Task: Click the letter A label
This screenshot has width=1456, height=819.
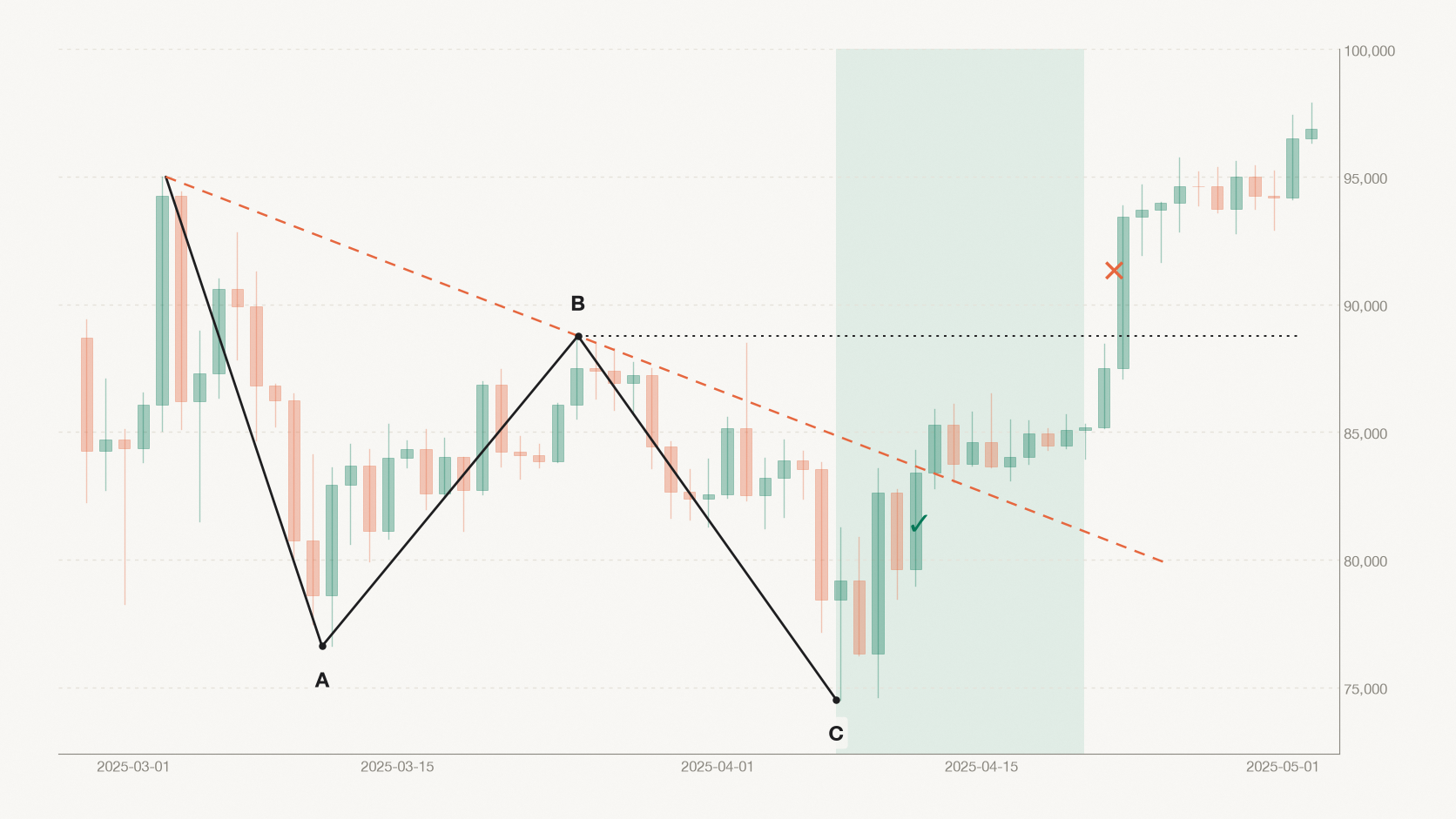Action: pos(322,681)
